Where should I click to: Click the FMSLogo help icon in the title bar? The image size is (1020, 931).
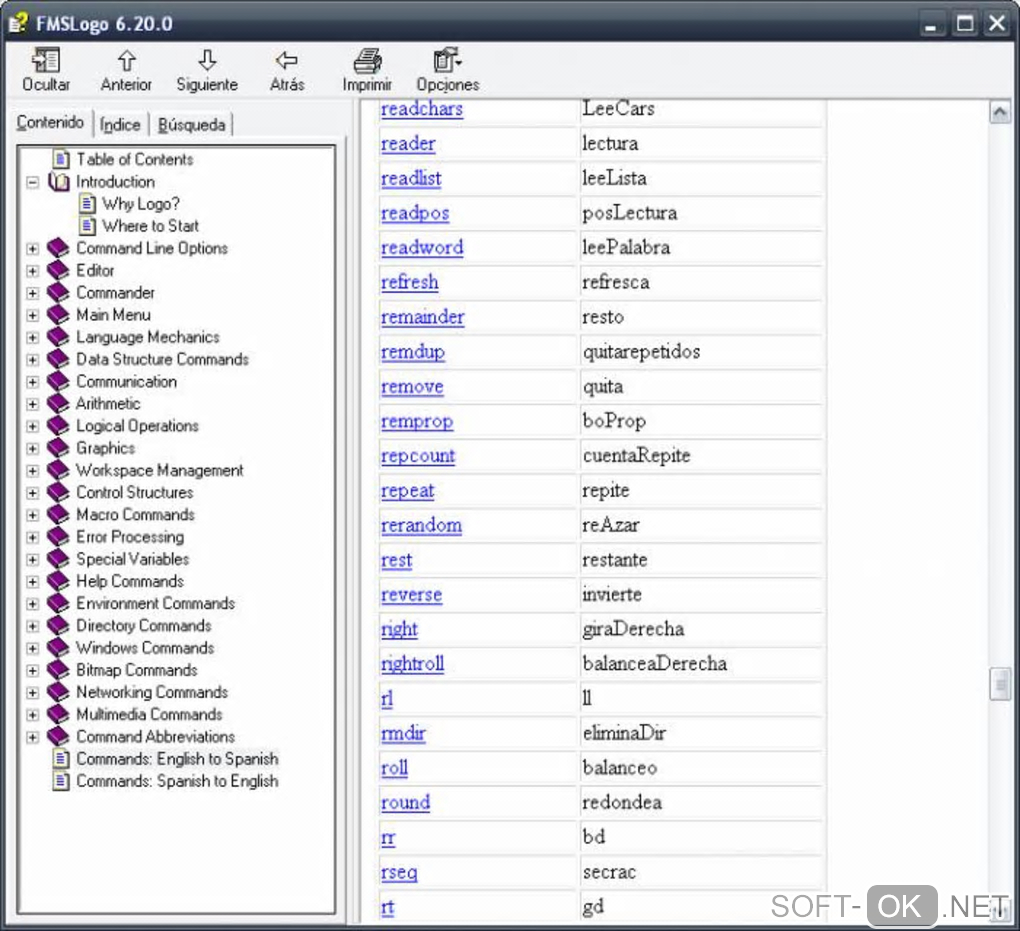(x=18, y=23)
